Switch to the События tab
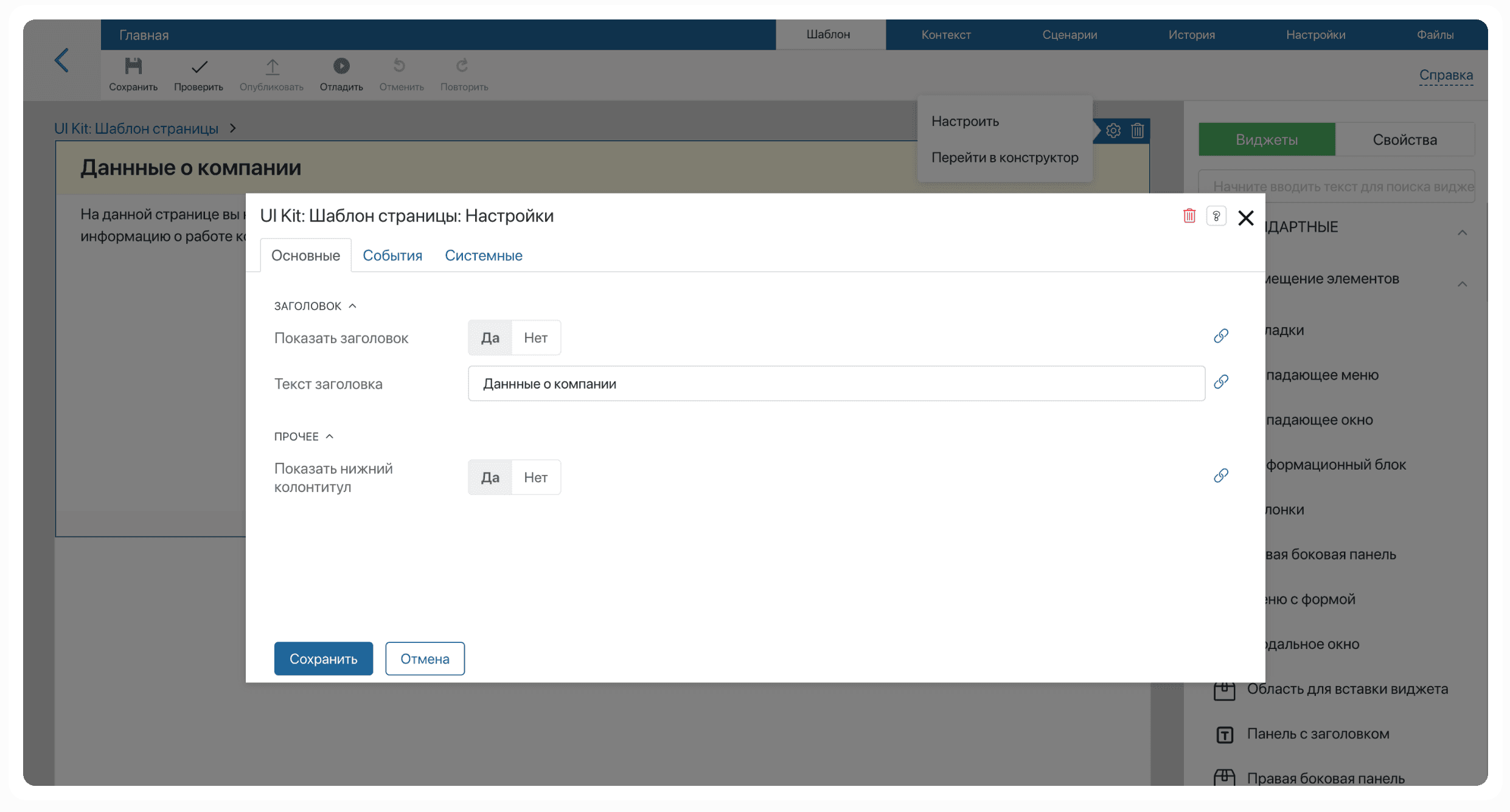Image resolution: width=1510 pixels, height=812 pixels. coord(392,255)
